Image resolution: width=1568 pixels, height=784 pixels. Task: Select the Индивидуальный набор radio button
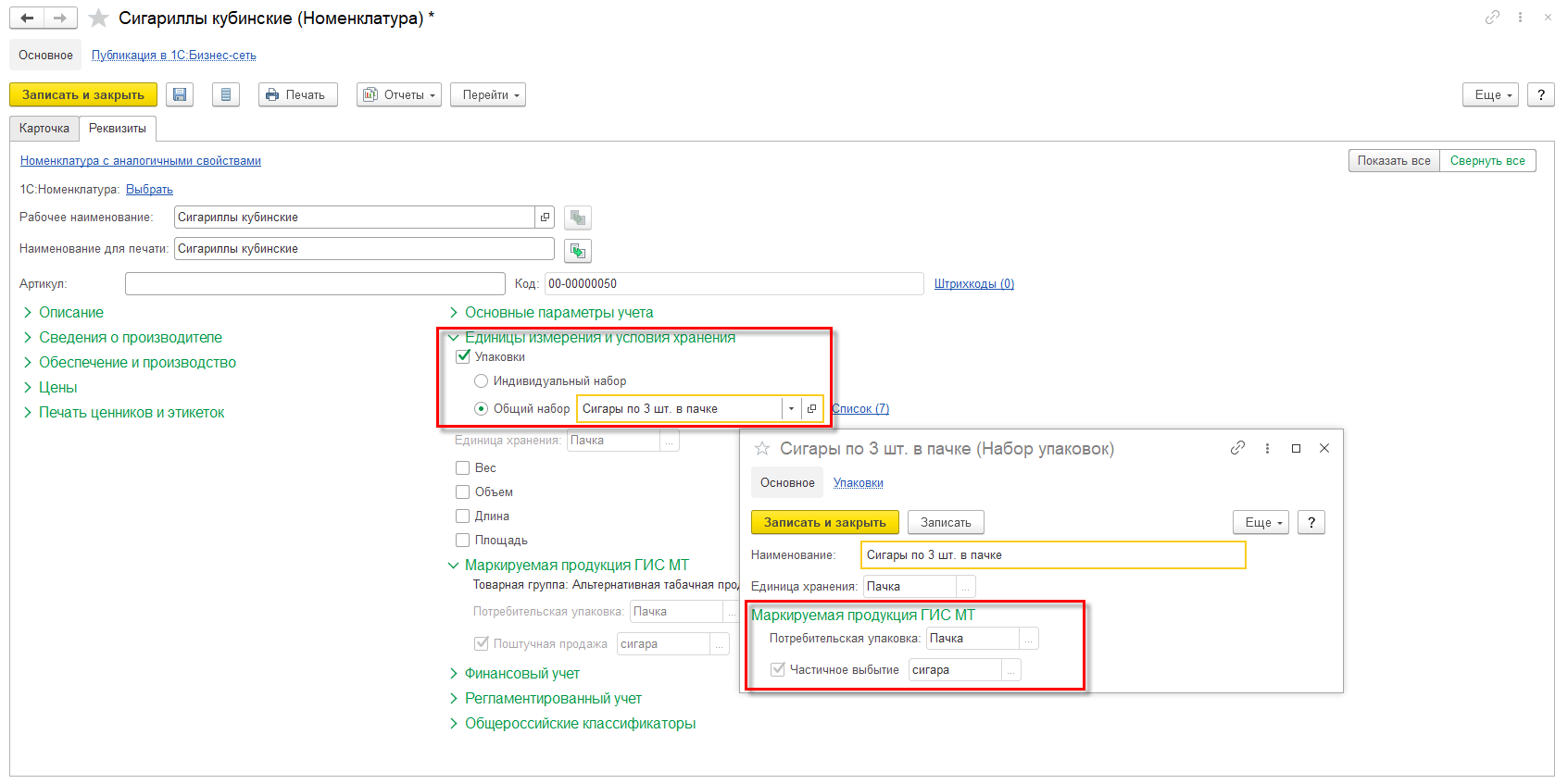[481, 380]
